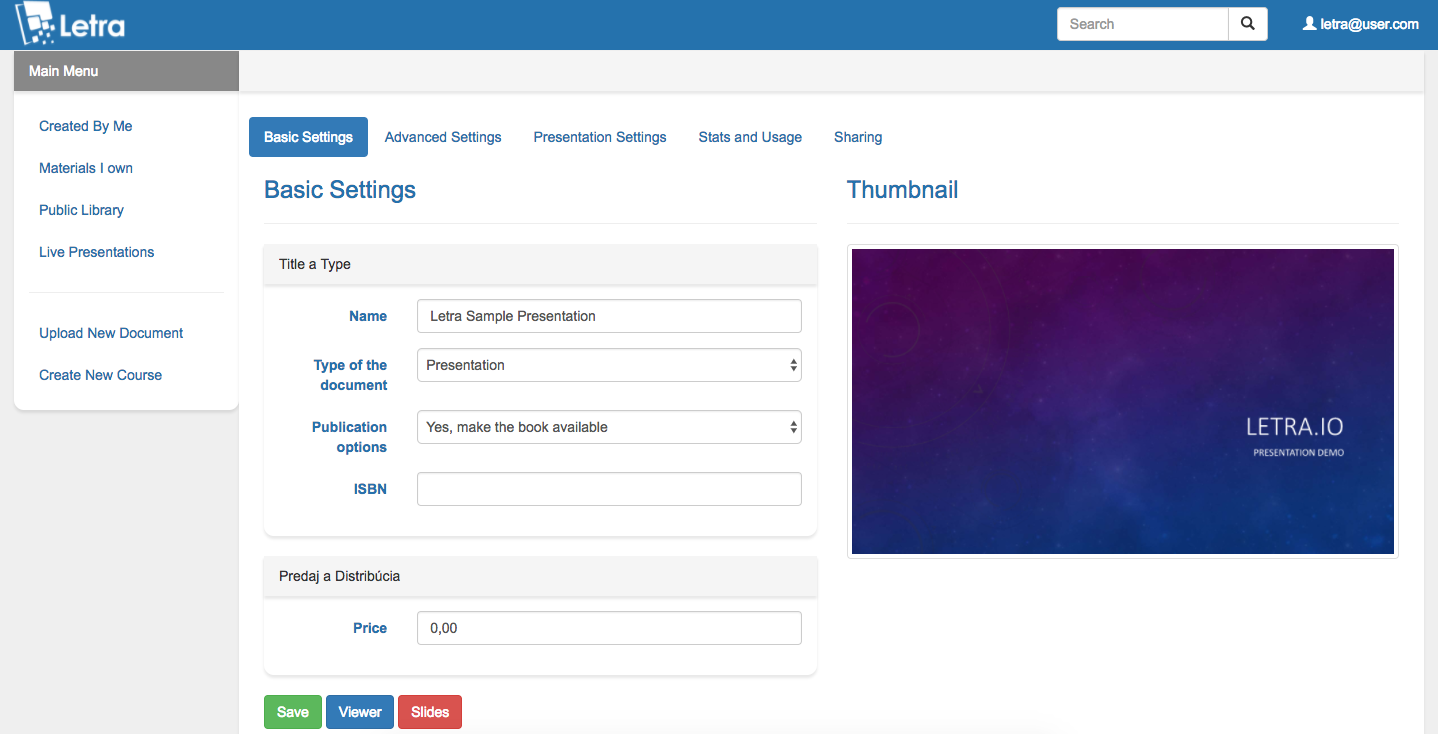Screen dimensions: 1438x734
Task: Click the ISBN label
Action: (370, 489)
